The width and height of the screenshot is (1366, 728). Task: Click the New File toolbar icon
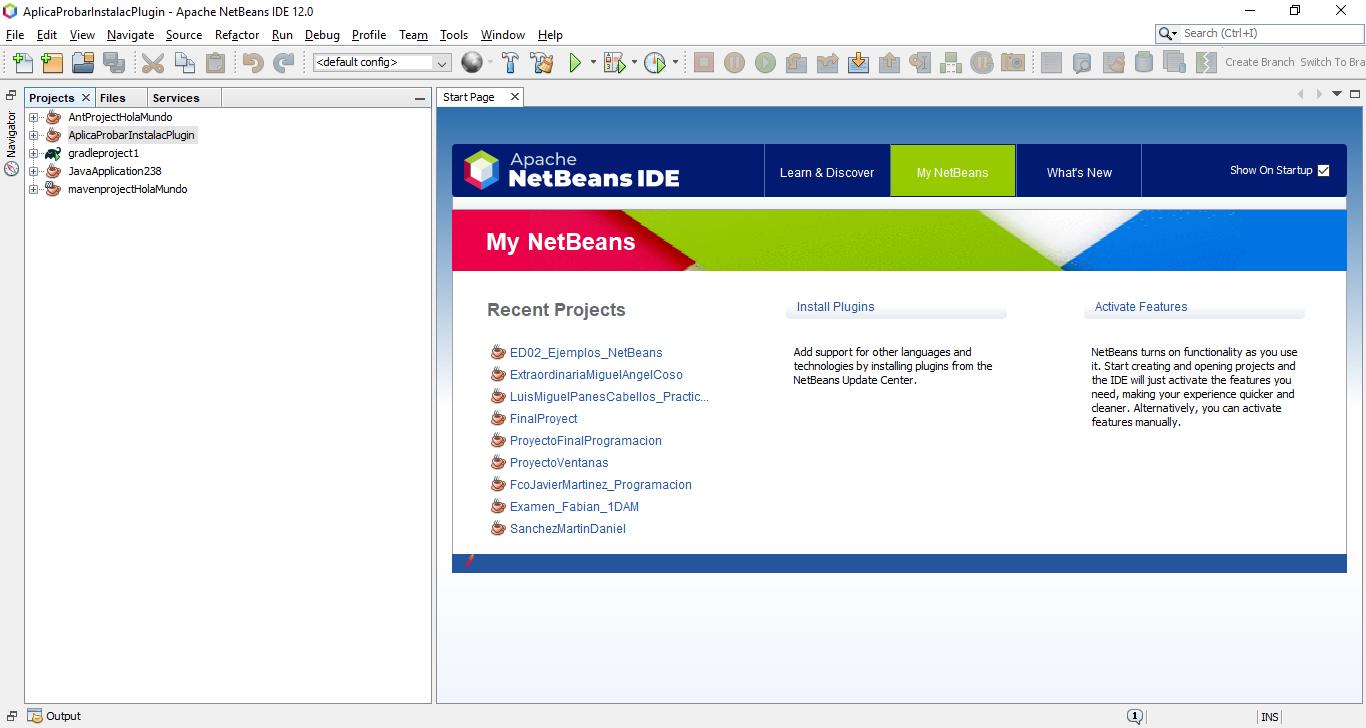point(22,63)
